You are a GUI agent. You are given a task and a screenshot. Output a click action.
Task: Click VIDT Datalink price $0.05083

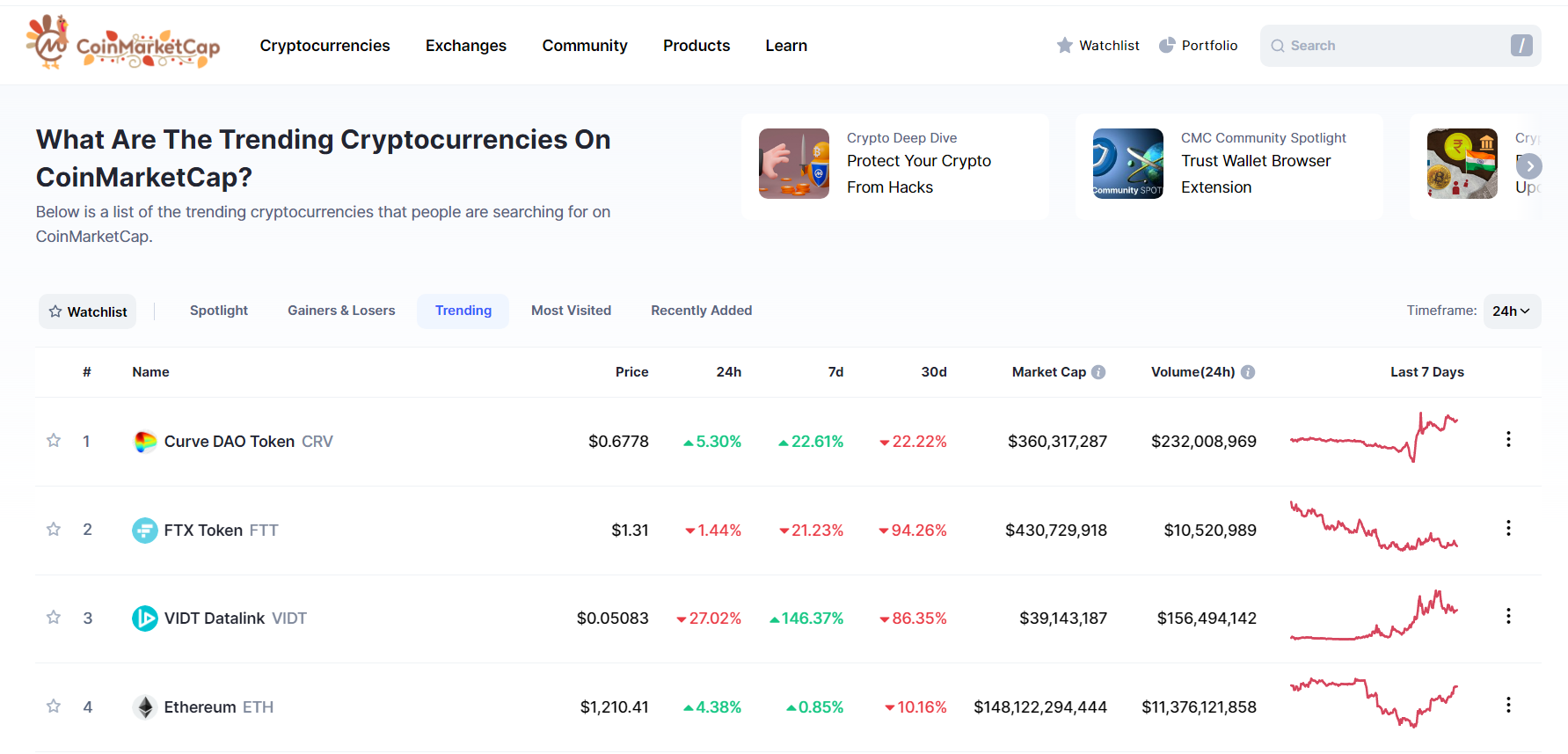(x=612, y=619)
